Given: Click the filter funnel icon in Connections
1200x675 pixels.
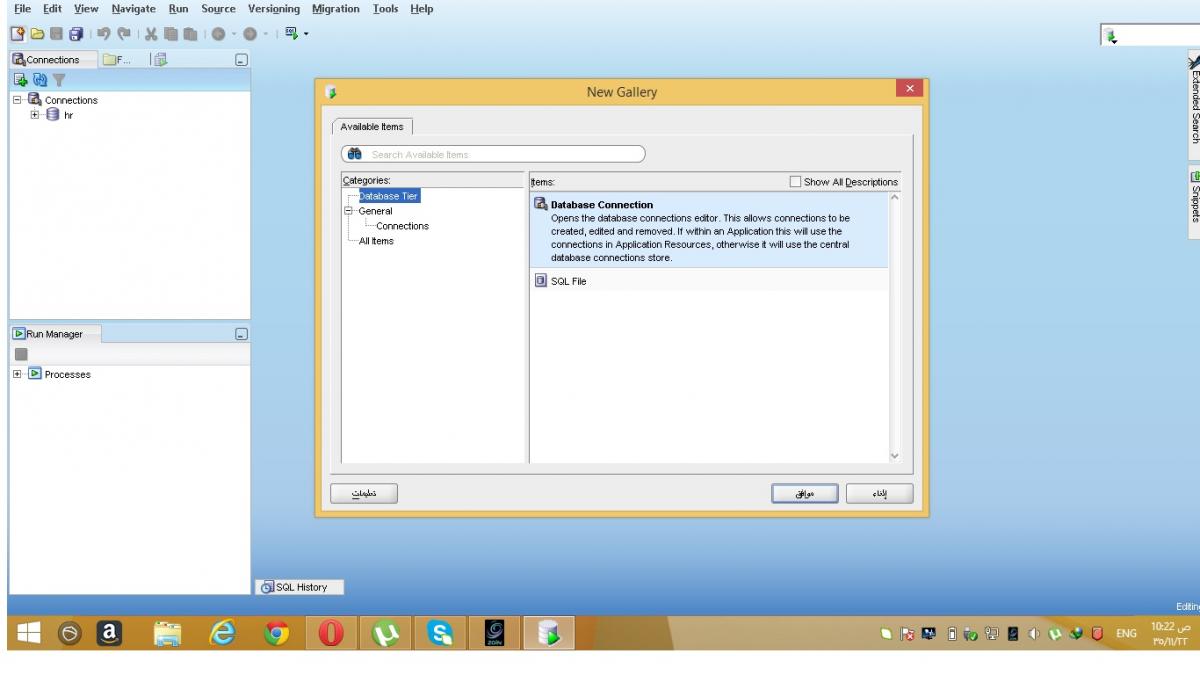Looking at the screenshot, I should pyautogui.click(x=59, y=79).
